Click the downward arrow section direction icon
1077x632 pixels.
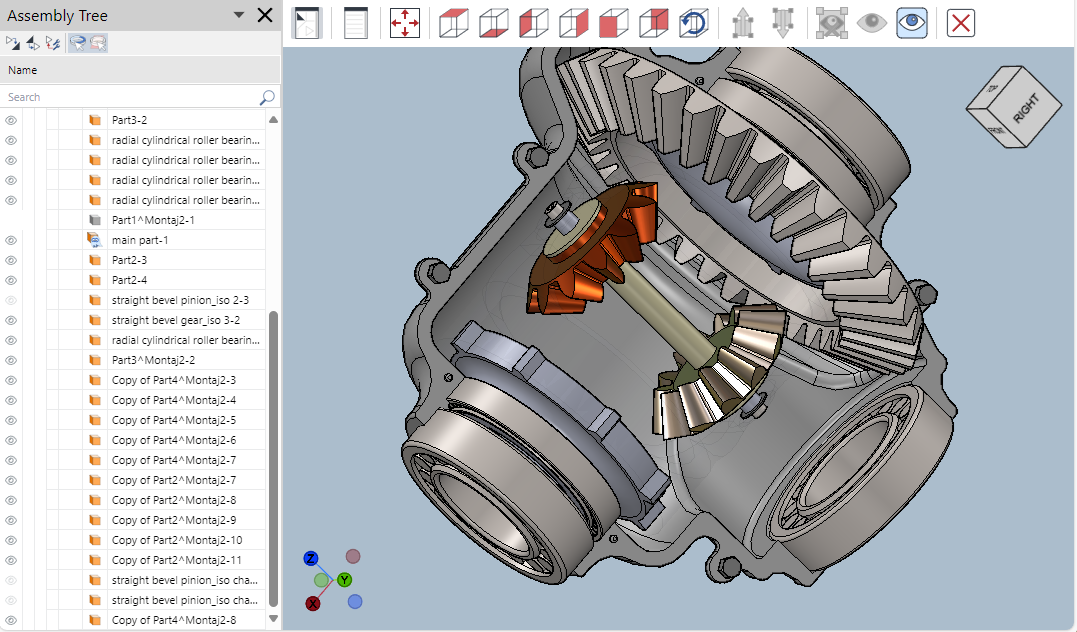coord(784,22)
